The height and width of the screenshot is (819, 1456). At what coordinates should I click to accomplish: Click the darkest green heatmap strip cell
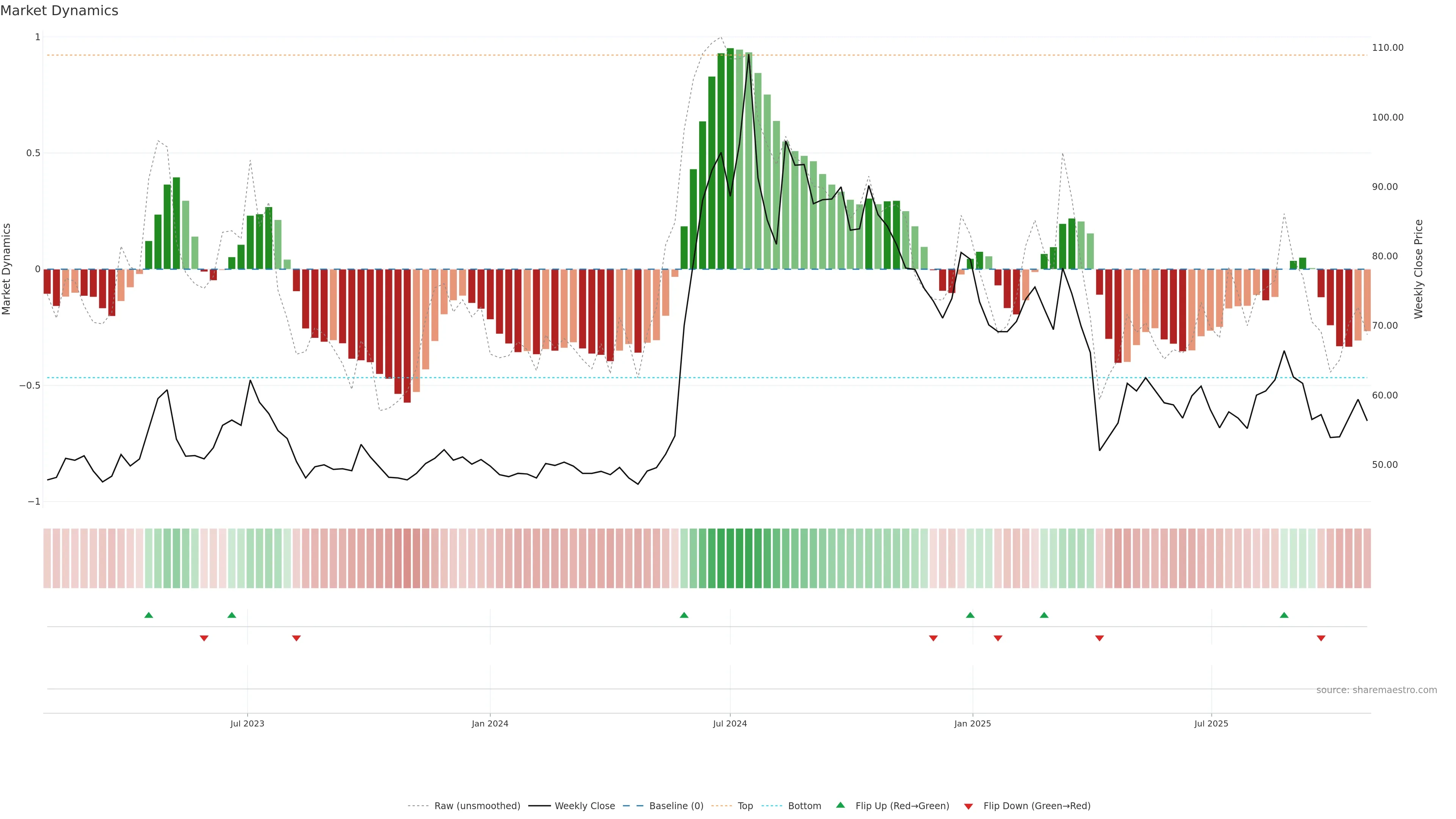730,558
